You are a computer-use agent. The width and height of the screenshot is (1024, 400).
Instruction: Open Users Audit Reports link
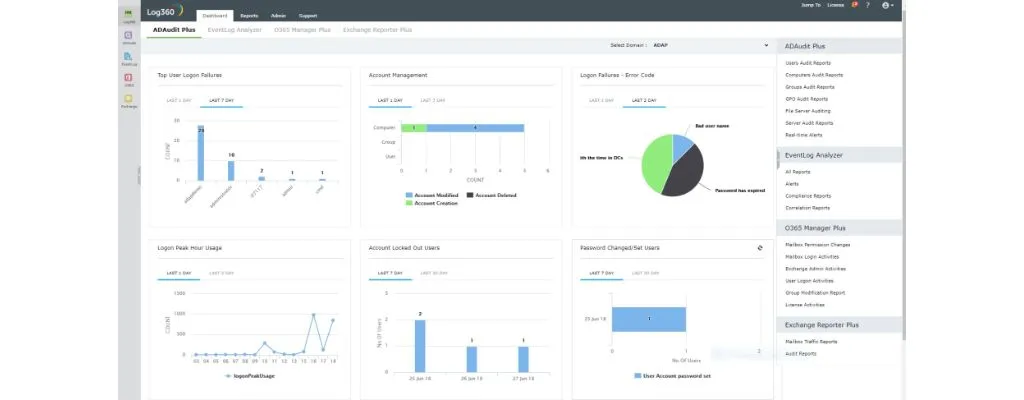tap(814, 63)
